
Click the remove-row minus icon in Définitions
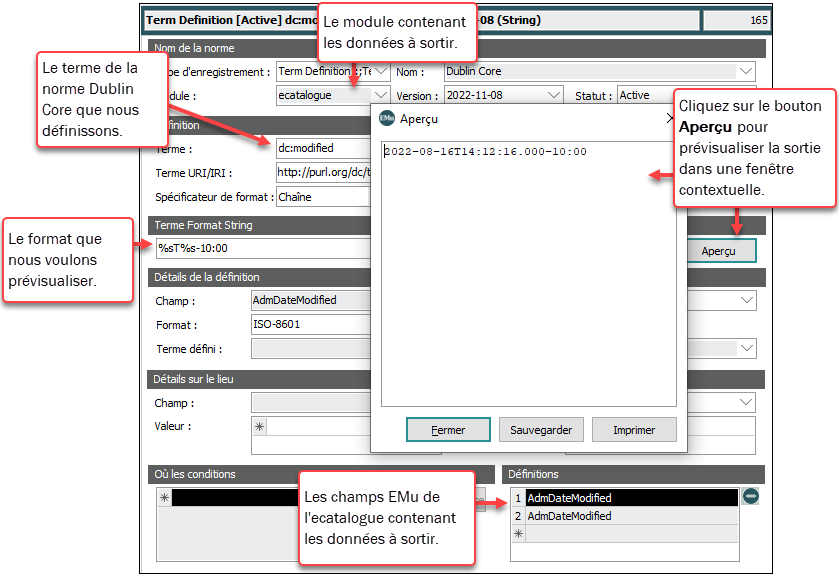[x=751, y=496]
